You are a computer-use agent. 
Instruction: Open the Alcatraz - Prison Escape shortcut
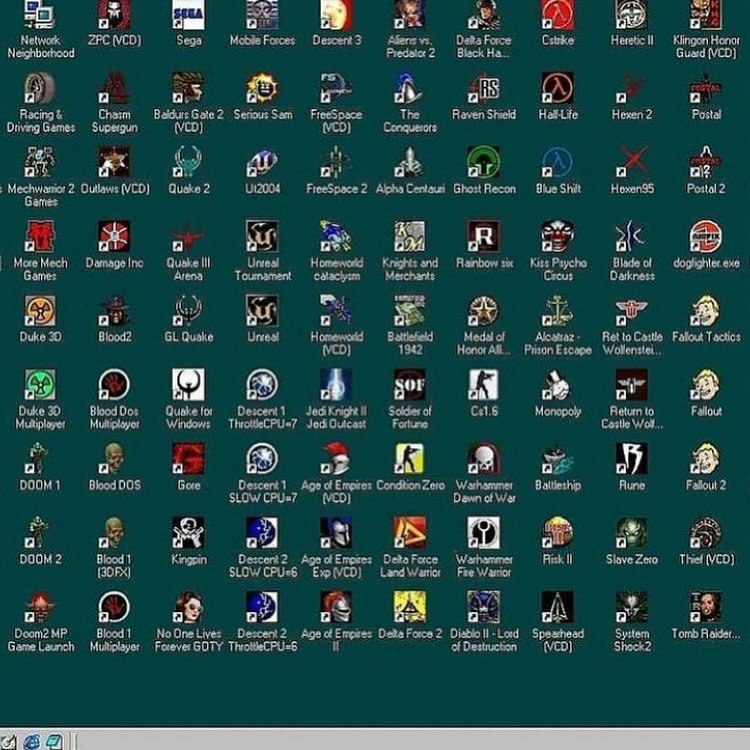(x=558, y=311)
